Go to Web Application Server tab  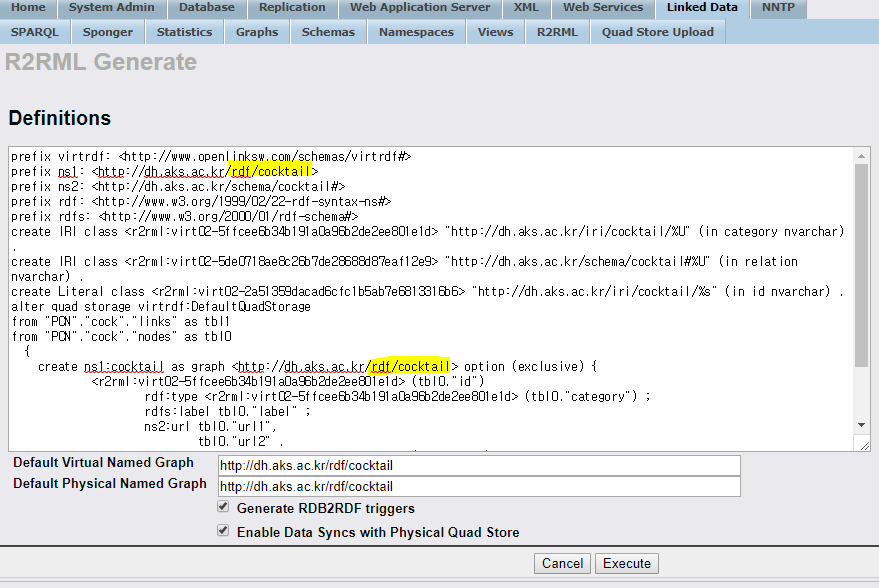pyautogui.click(x=420, y=8)
